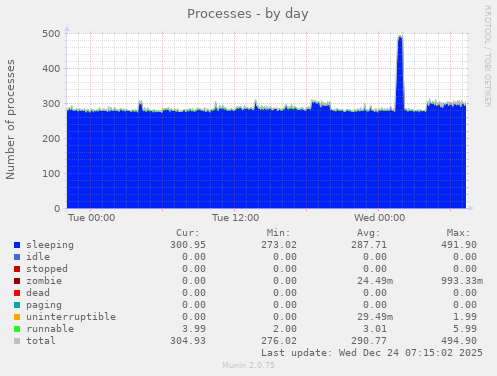
Task: Click the 200 y-axis label
Action: tap(51, 139)
